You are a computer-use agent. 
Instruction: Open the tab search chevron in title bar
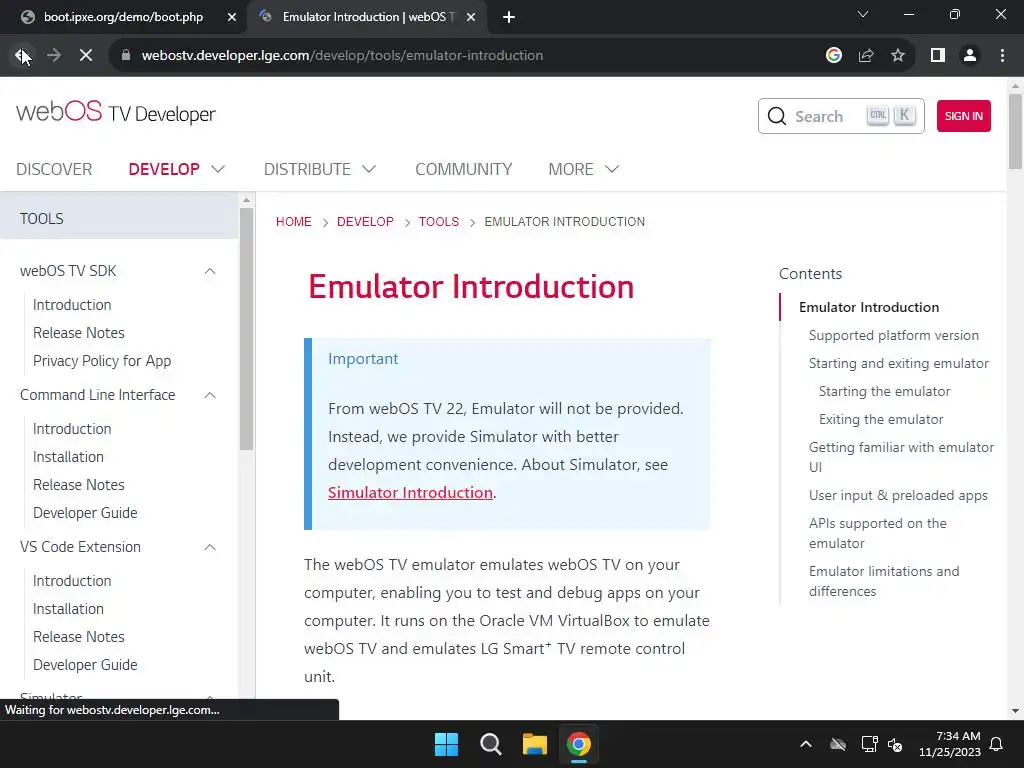863,14
